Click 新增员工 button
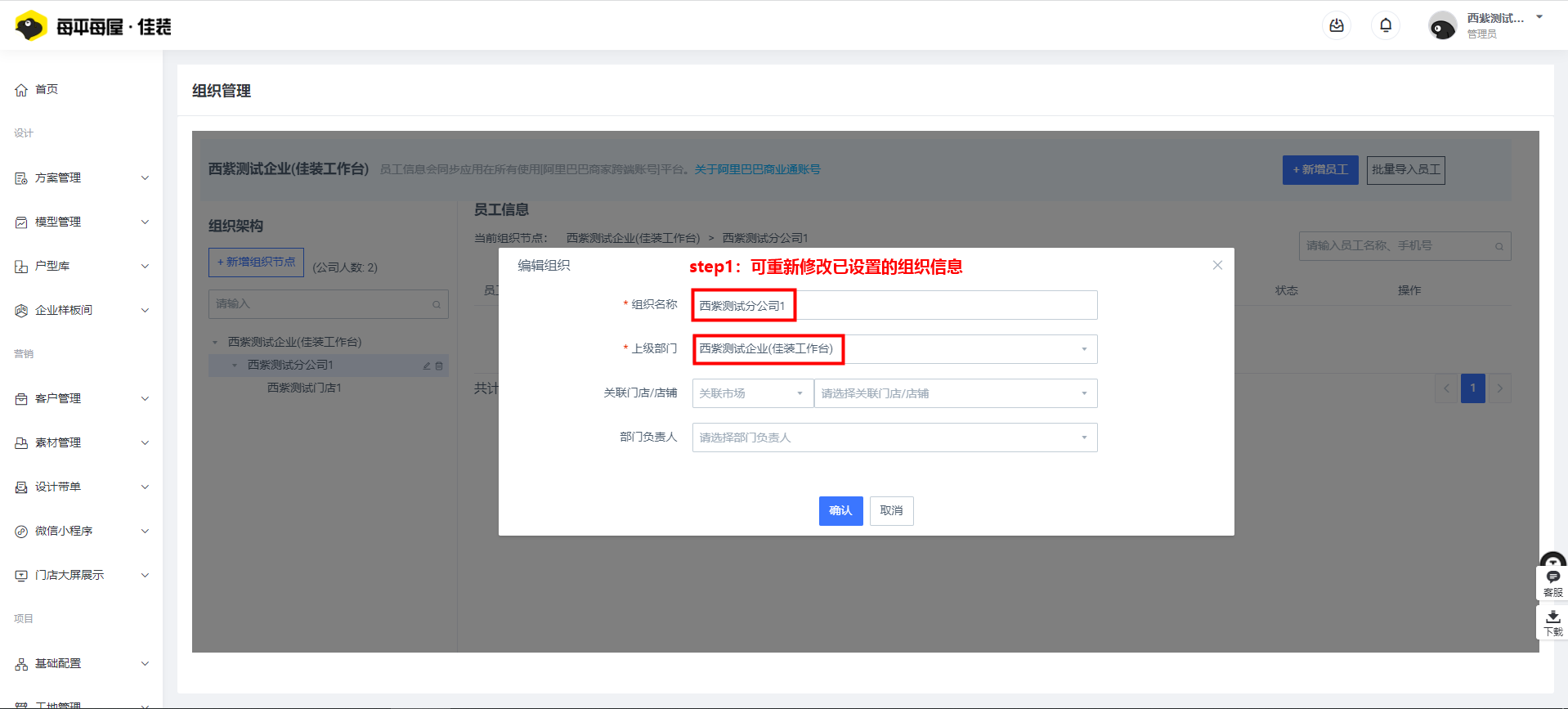This screenshot has width=1568, height=709. [x=1320, y=170]
